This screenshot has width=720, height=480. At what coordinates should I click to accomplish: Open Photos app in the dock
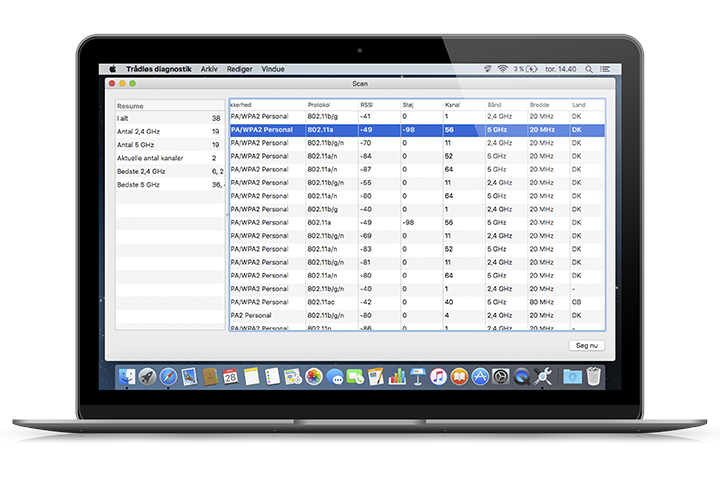313,377
